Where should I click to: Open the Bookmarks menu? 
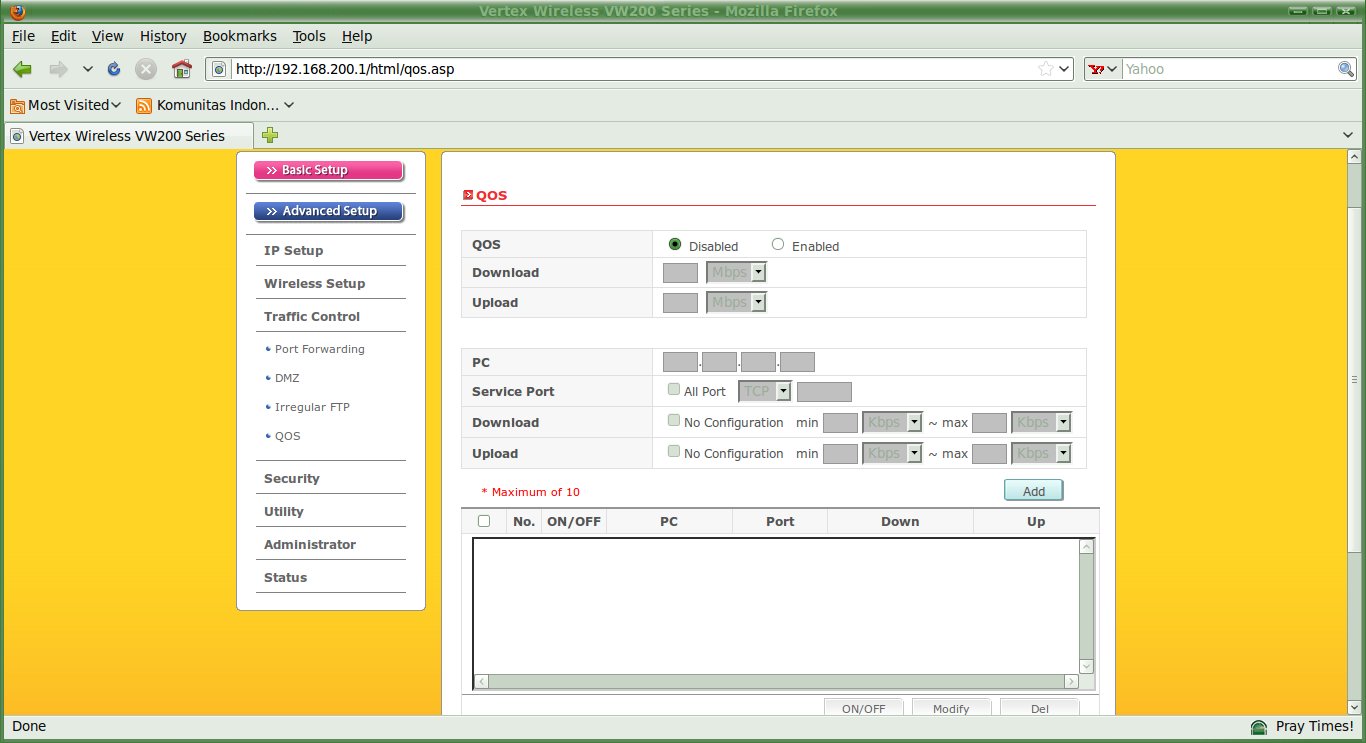239,36
